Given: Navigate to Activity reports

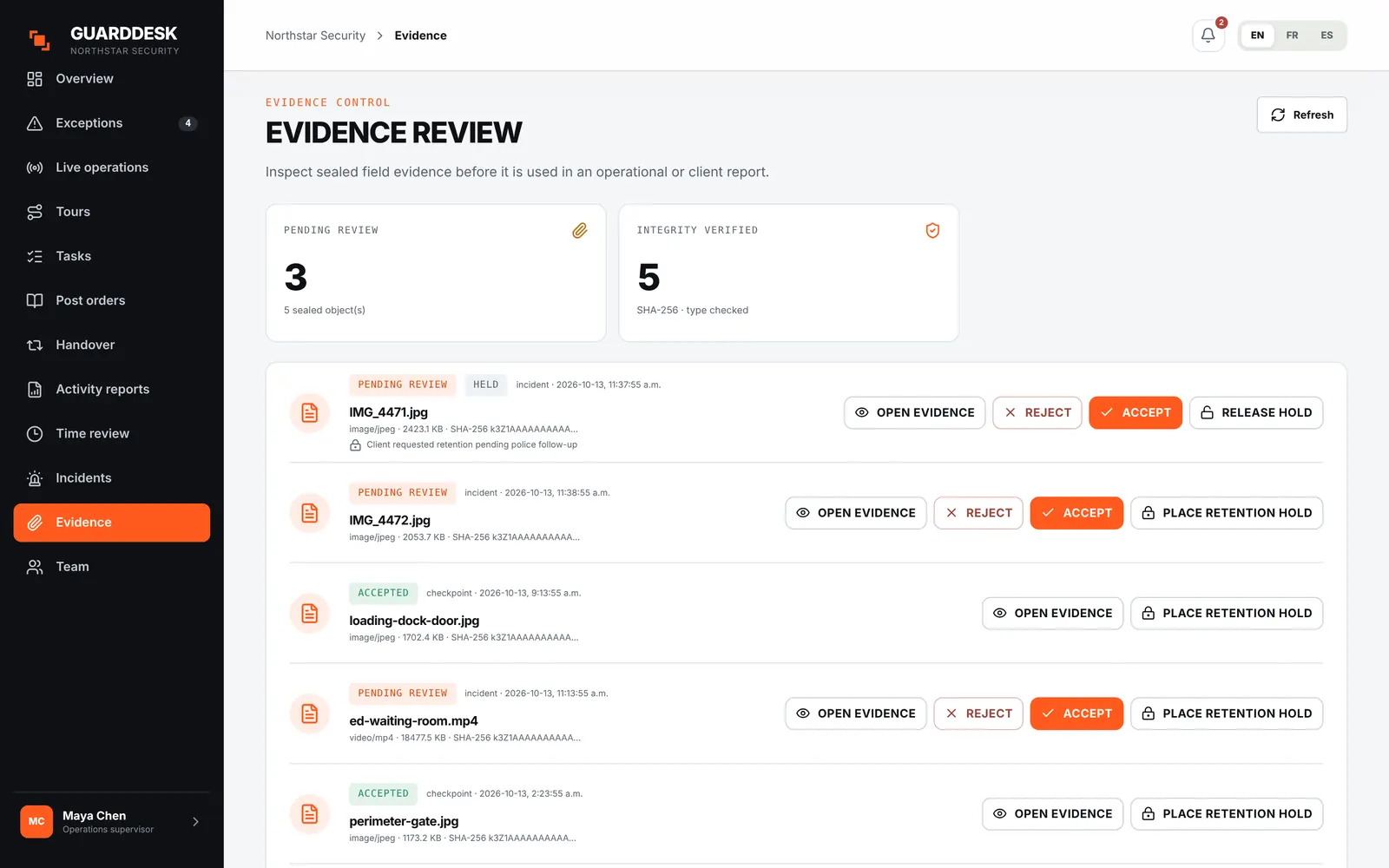Looking at the screenshot, I should coord(112,390).
